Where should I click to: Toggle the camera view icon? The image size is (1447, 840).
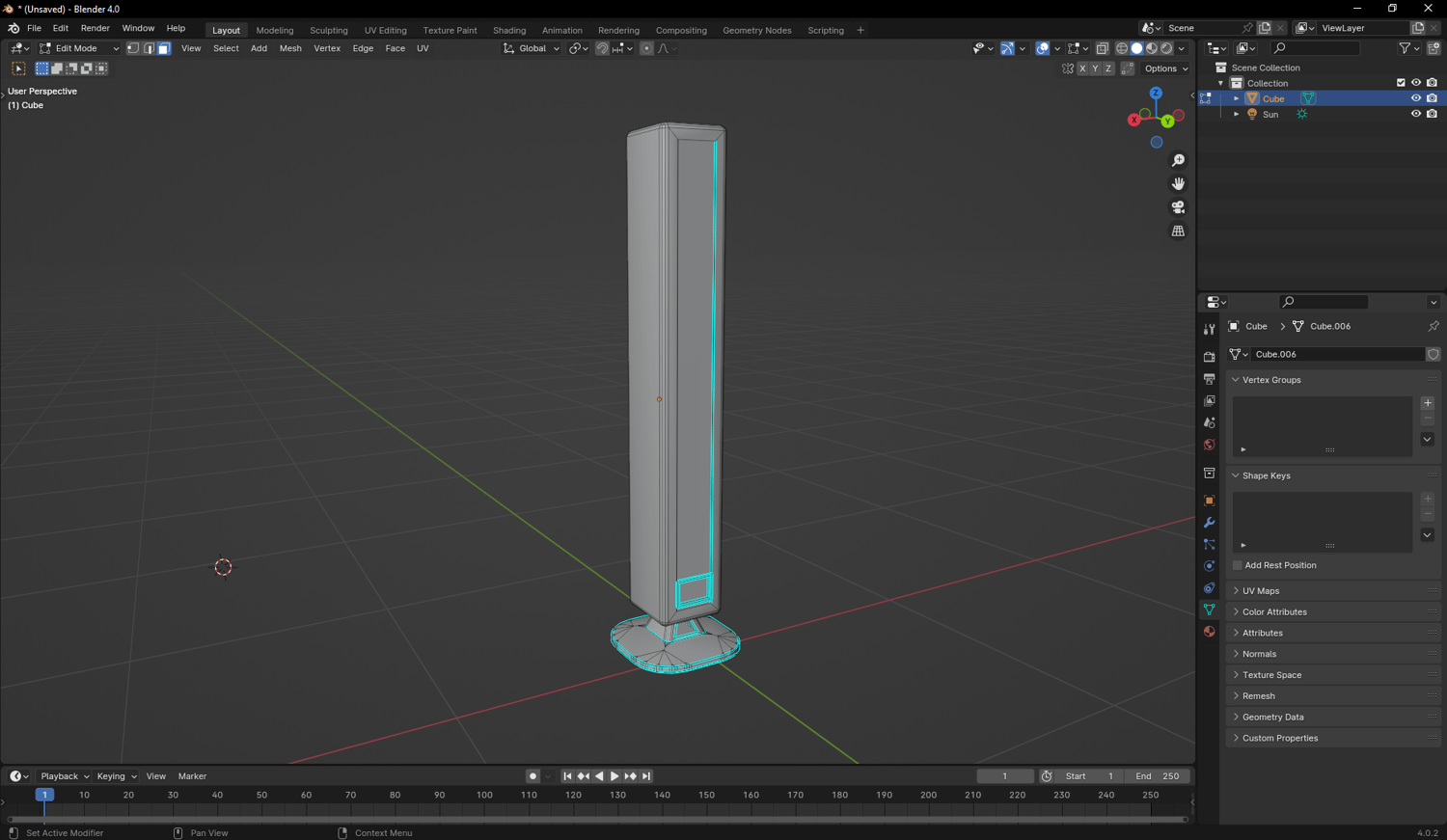1178,207
